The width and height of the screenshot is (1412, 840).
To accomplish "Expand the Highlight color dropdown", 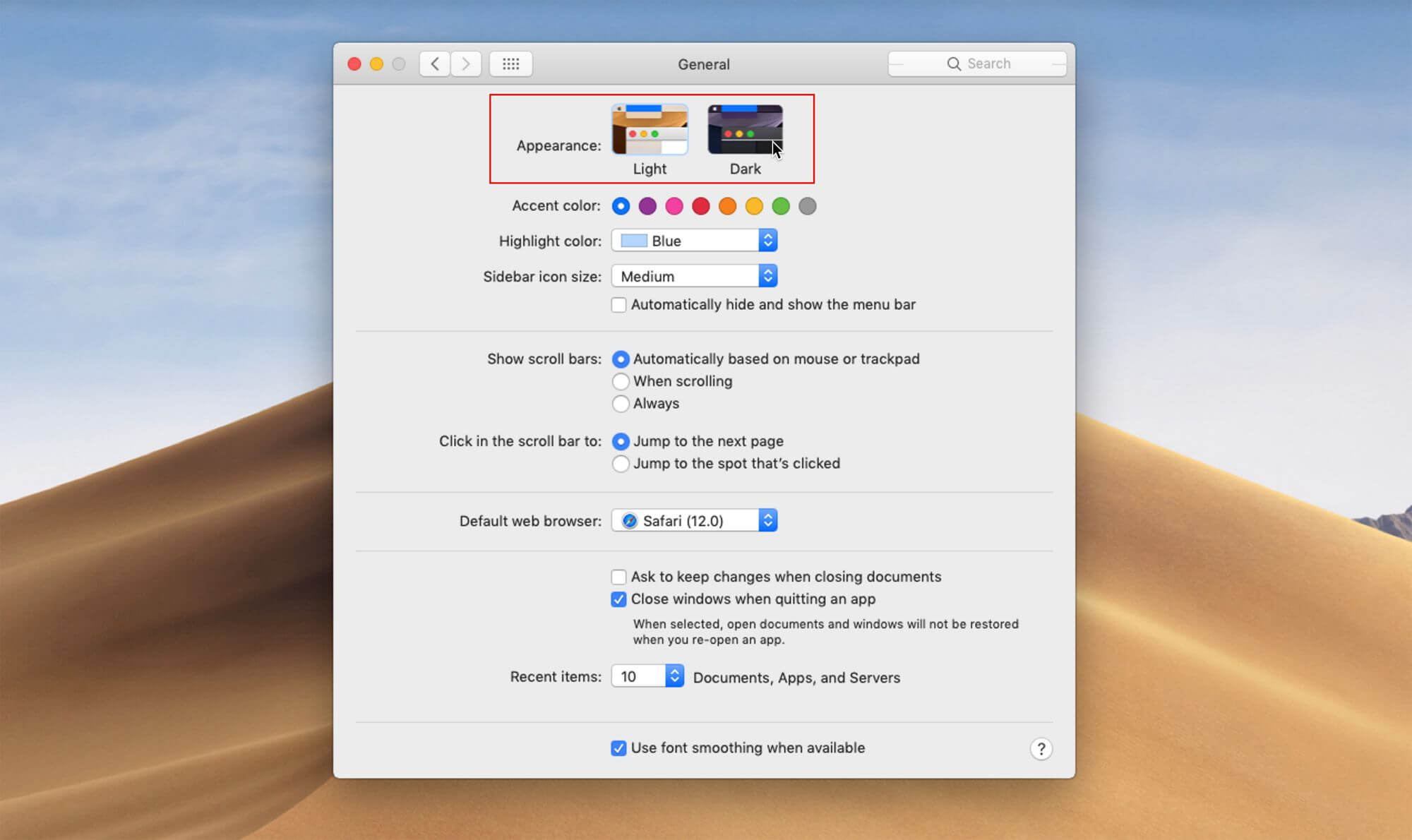I will 769,241.
